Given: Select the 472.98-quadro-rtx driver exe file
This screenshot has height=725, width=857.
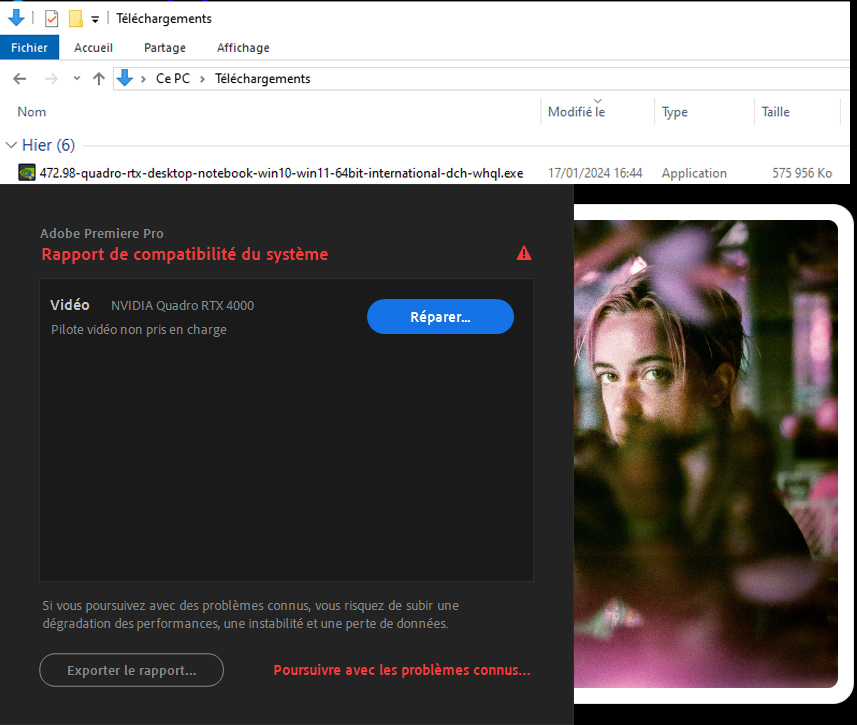Looking at the screenshot, I should click(x=281, y=173).
